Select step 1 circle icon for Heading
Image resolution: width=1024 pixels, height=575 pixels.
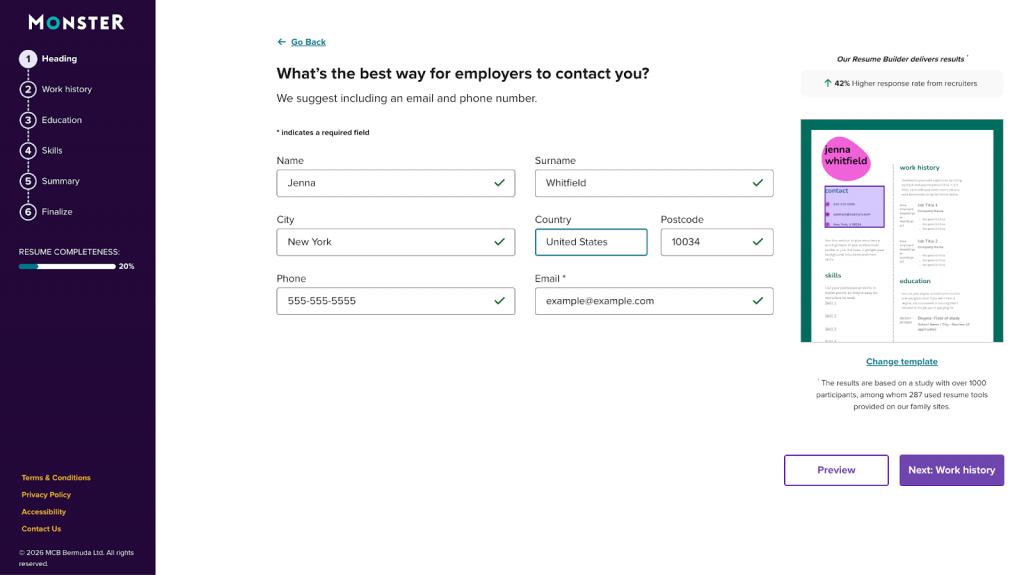(28, 59)
